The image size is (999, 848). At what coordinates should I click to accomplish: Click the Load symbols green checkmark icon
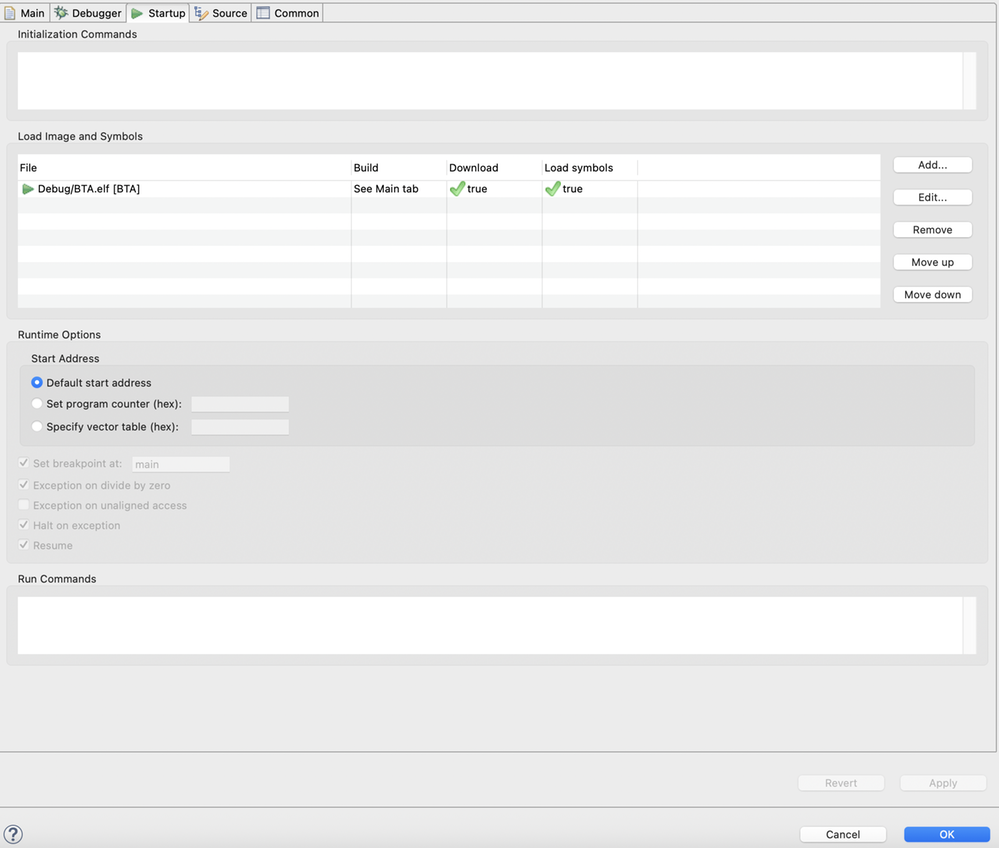pyautogui.click(x=553, y=188)
